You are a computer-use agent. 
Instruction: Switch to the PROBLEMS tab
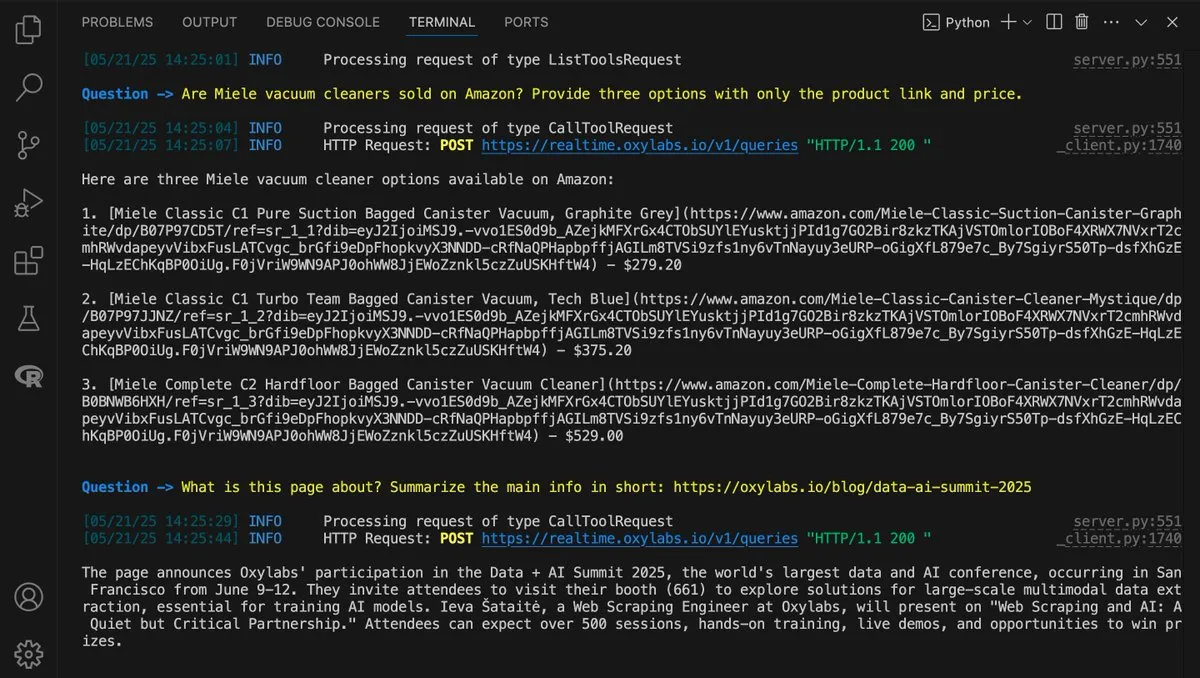click(117, 22)
